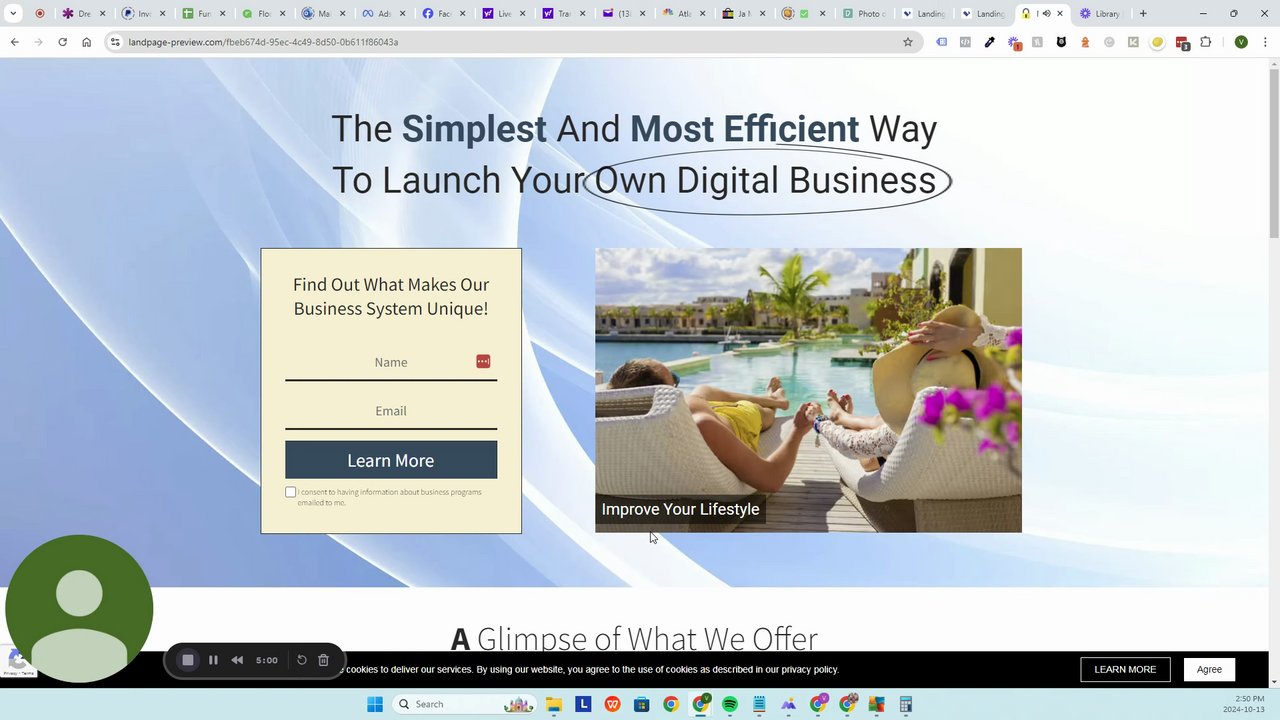Open the browser home page
Viewport: 1280px width, 720px height.
click(x=87, y=42)
